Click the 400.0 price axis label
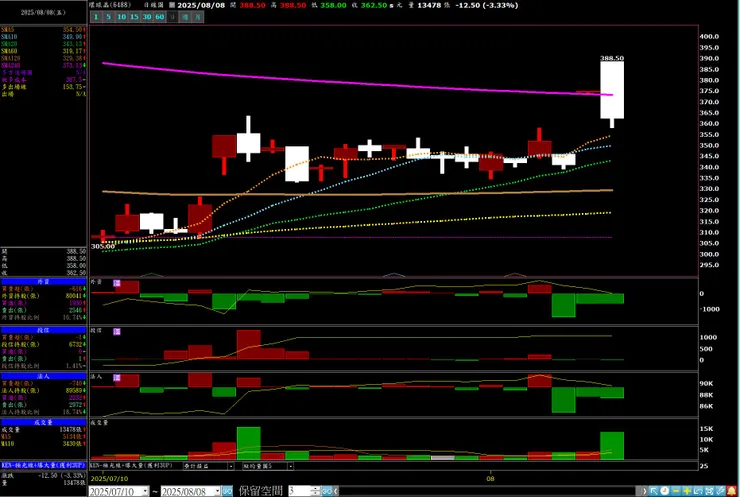The height and width of the screenshot is (497, 740). (x=709, y=36)
